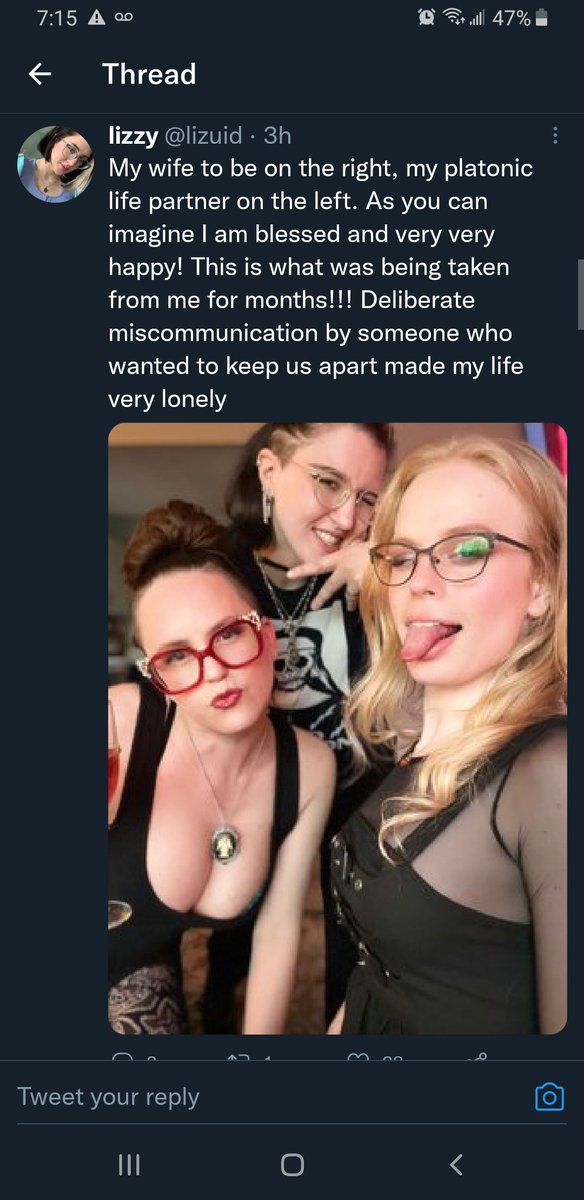Screen dimensions: 584x1200
Task: Click the Thread header title
Action: pyautogui.click(x=149, y=74)
